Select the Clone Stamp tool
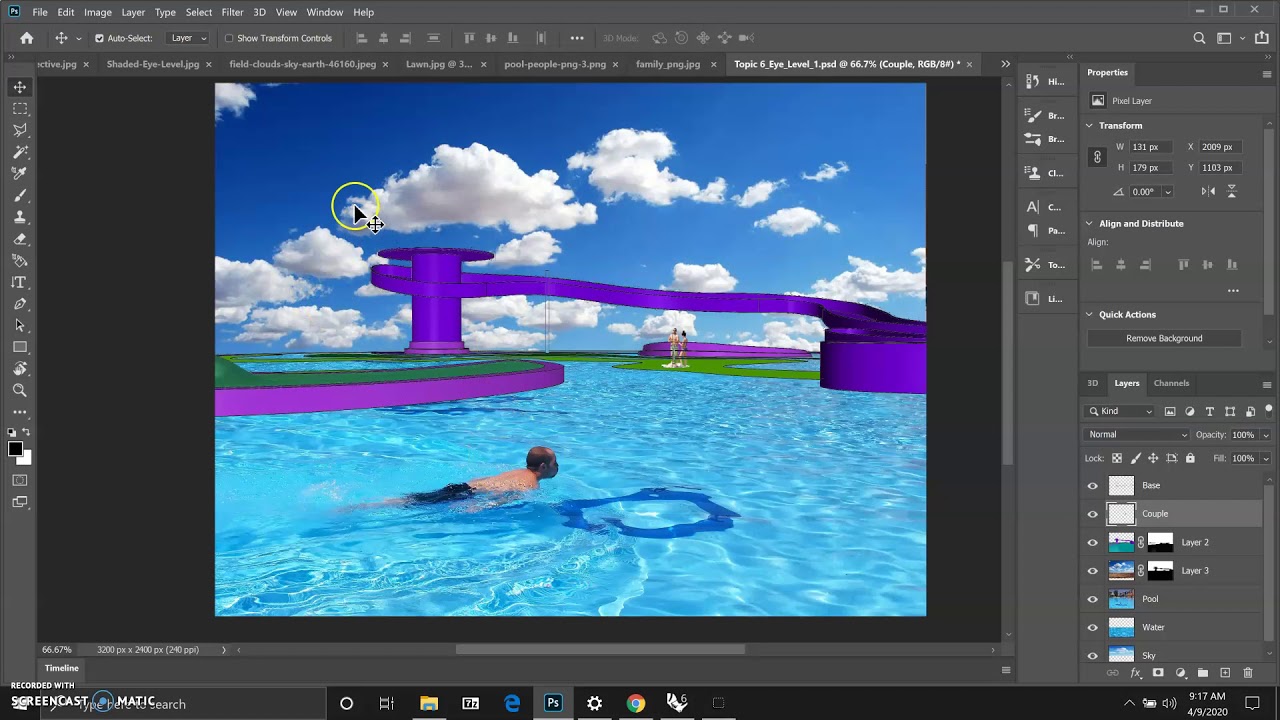 (20, 217)
